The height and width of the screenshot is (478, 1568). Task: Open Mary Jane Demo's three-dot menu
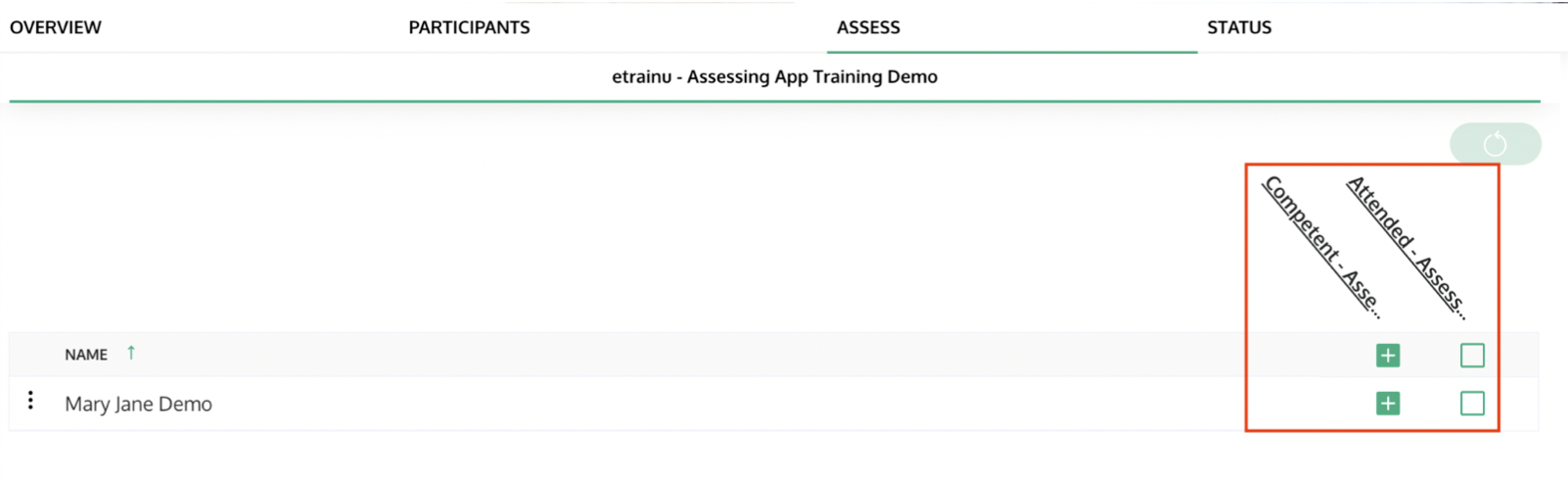[31, 401]
